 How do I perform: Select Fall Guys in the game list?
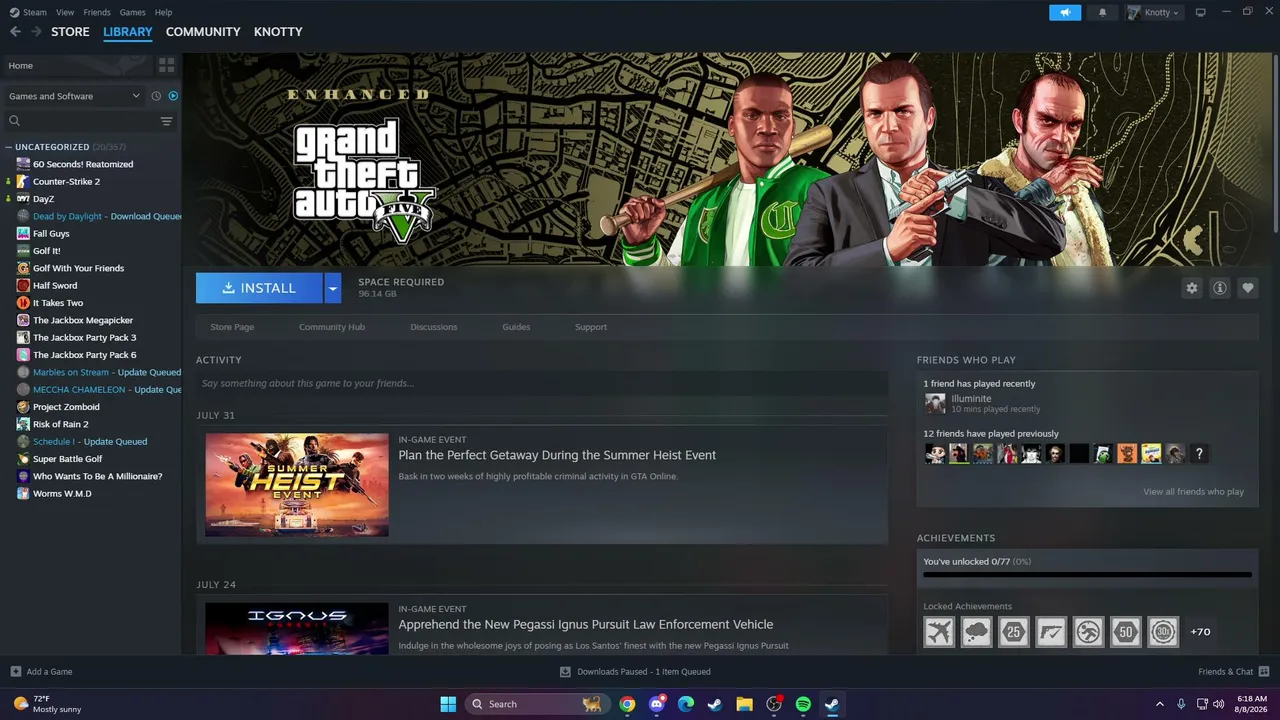click(x=51, y=234)
